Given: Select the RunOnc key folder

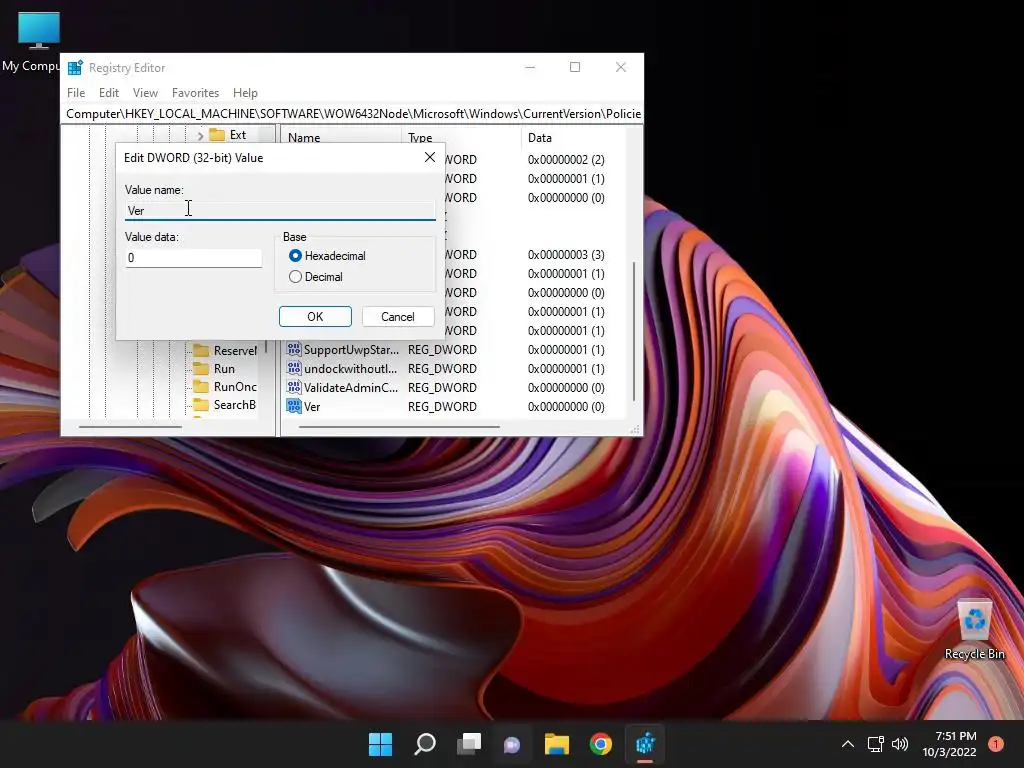Looking at the screenshot, I should (225, 387).
